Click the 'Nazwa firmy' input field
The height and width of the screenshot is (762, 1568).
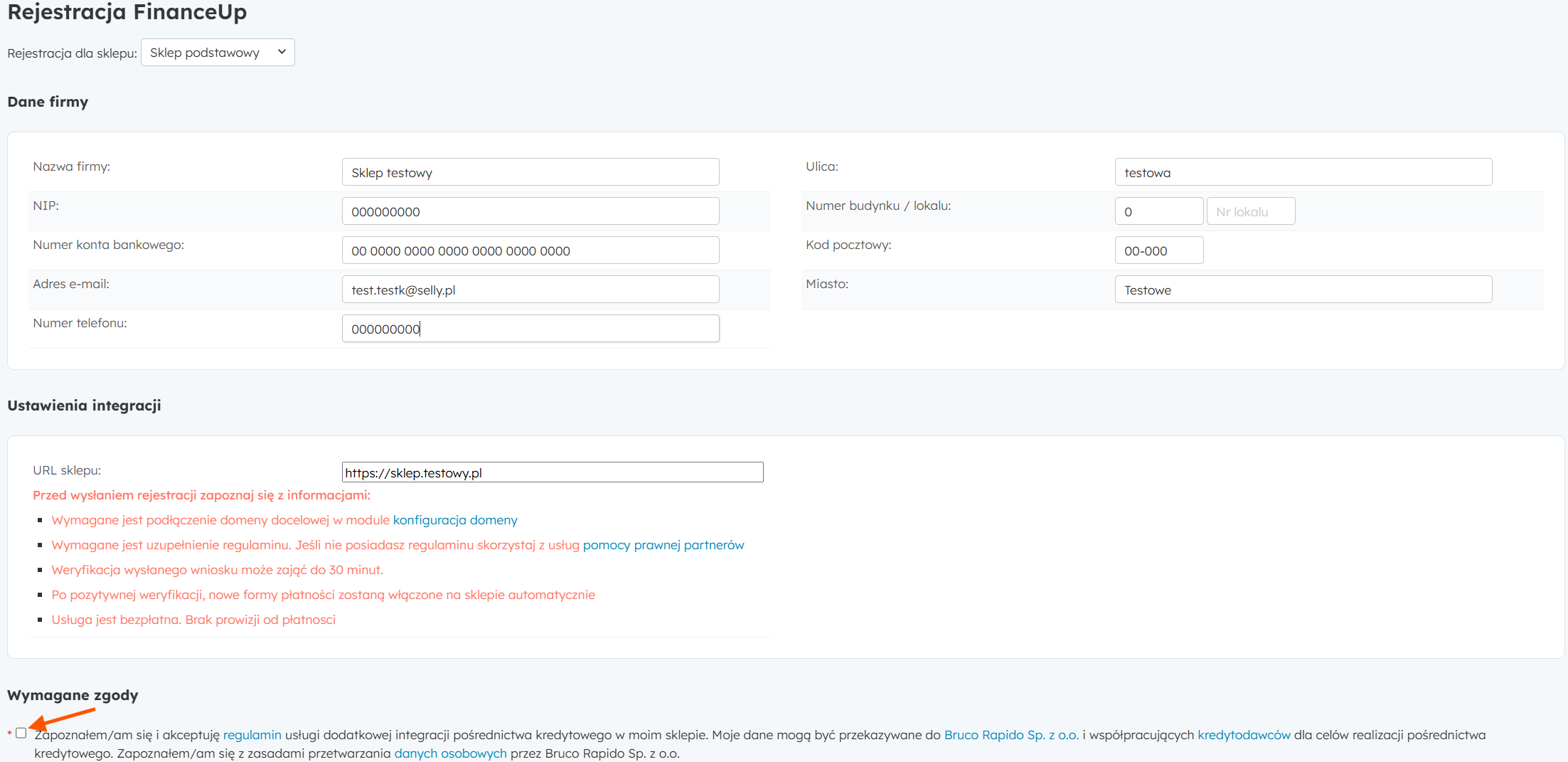pyautogui.click(x=530, y=172)
